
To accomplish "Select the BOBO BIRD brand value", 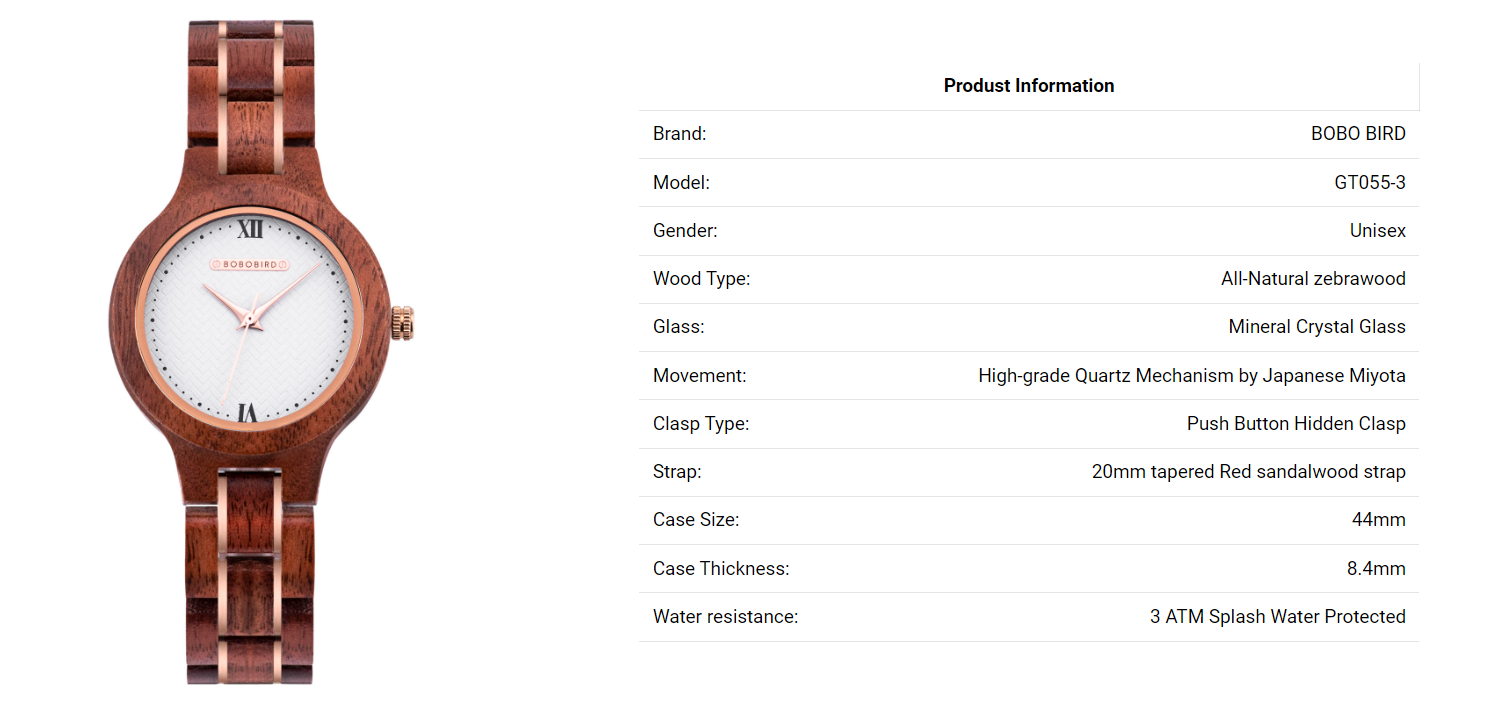I will click(1358, 134).
